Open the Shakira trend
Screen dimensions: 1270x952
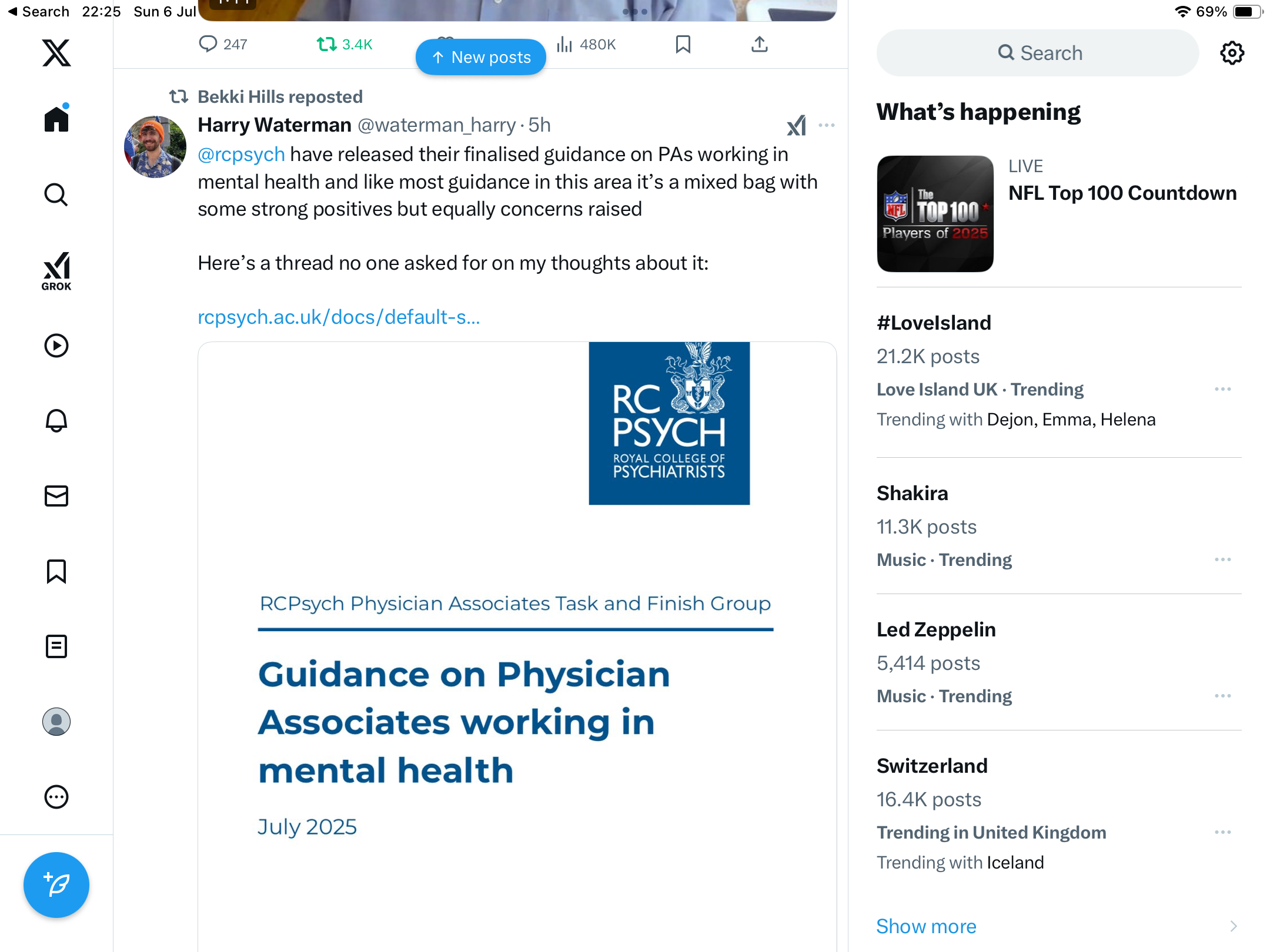[912, 493]
